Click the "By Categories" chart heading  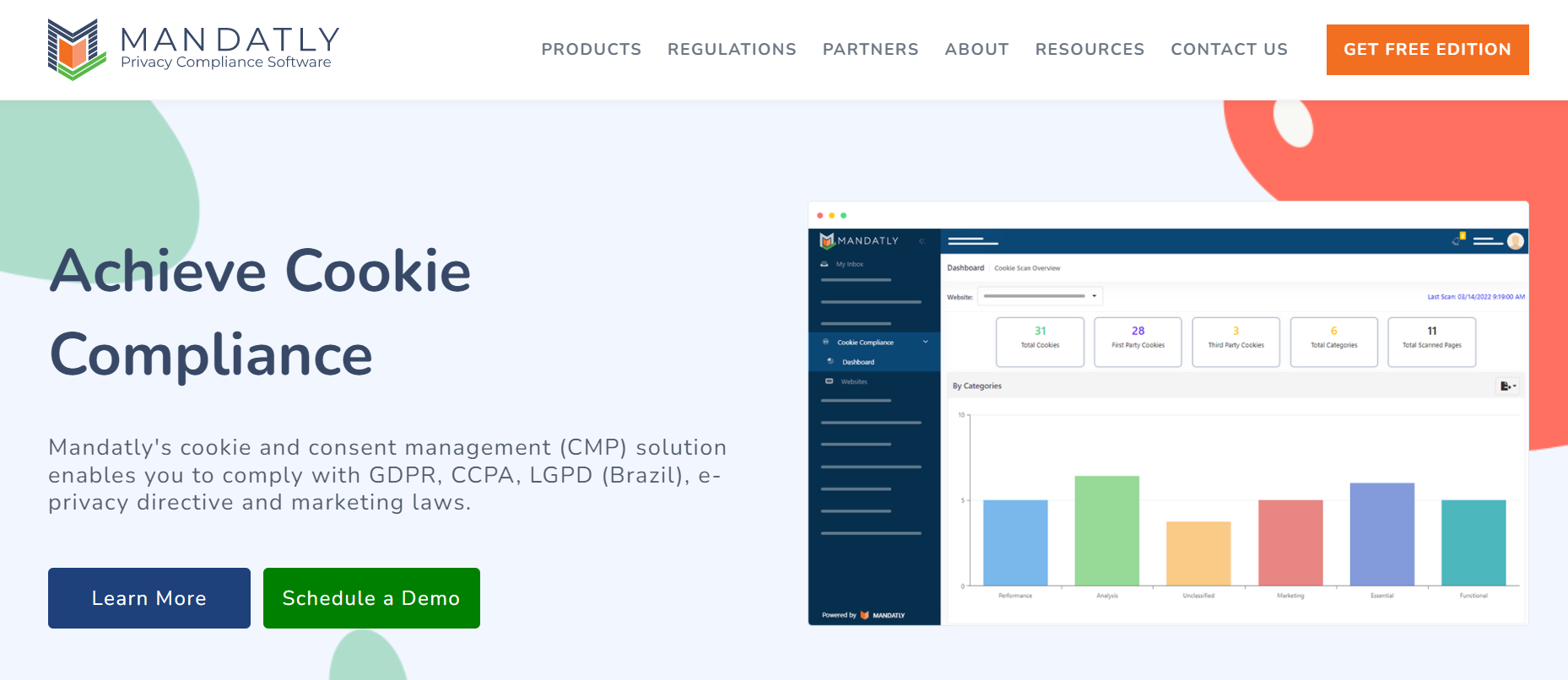point(977,386)
